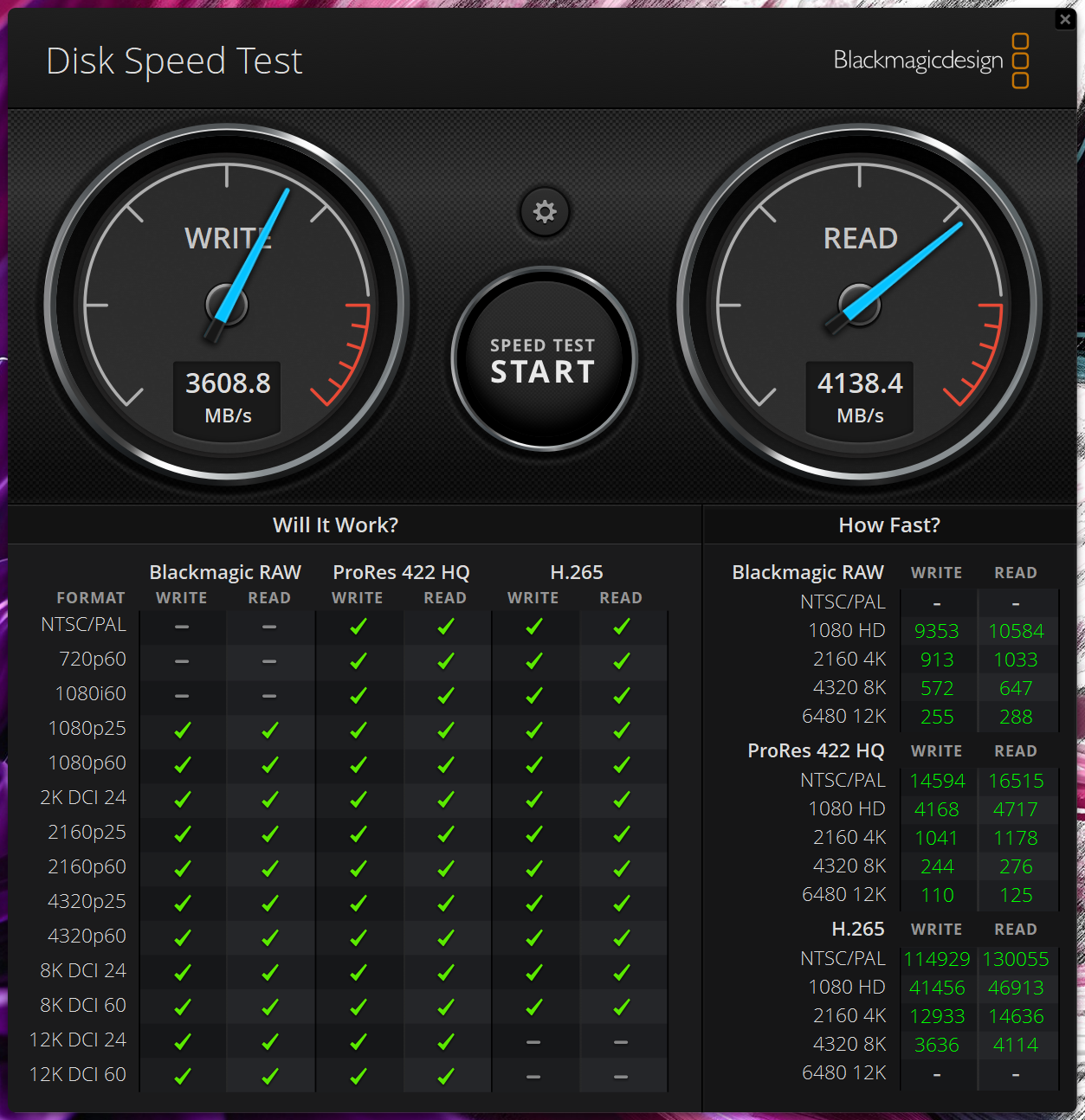Select the 1080p25 format row label
Image resolution: width=1085 pixels, height=1120 pixels.
pos(87,728)
